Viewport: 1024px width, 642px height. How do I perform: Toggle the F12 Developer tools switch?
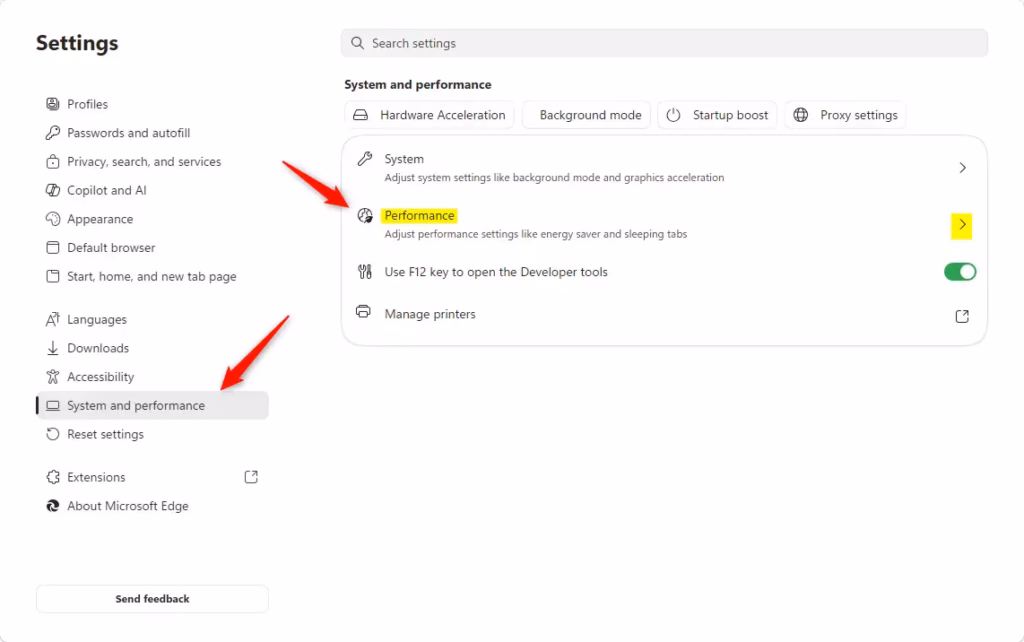click(960, 272)
